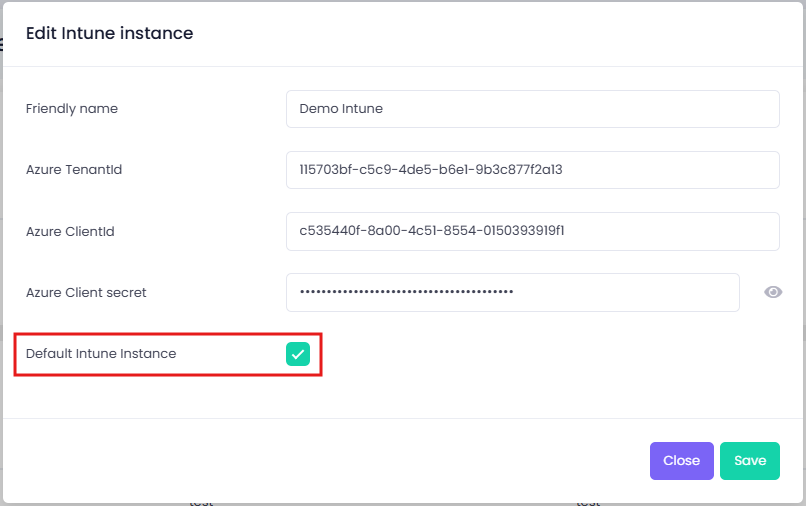Click the white checkmark inside green box
Viewport: 806px width, 506px height.
click(x=298, y=354)
